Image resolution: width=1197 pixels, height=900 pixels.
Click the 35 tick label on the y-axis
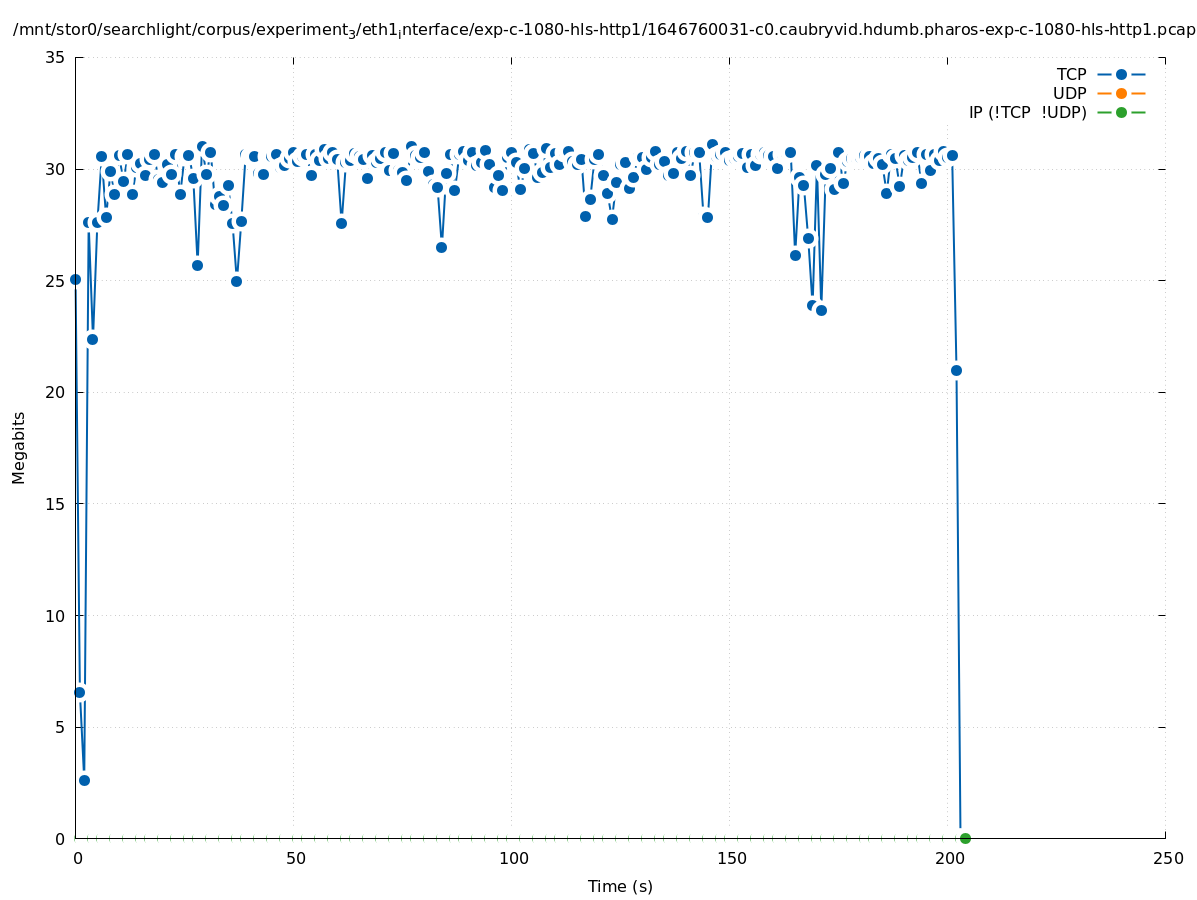coord(56,57)
